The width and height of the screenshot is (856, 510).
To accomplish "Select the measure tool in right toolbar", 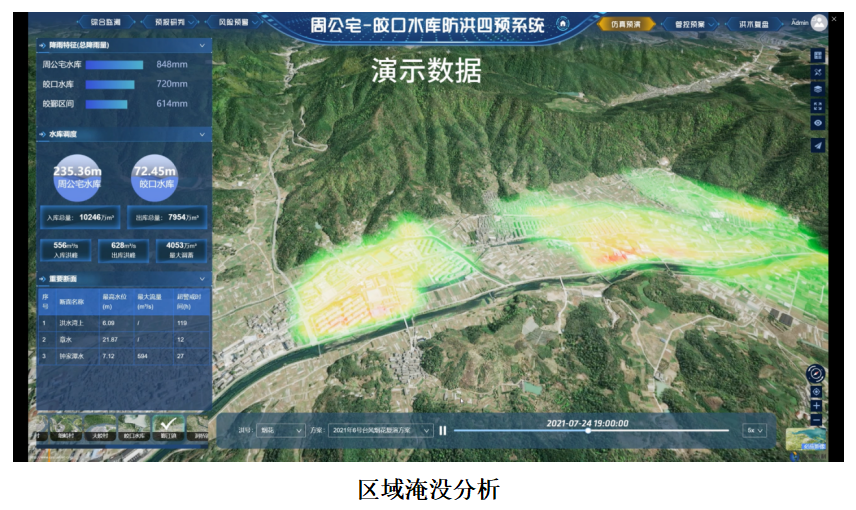I will coord(818,72).
